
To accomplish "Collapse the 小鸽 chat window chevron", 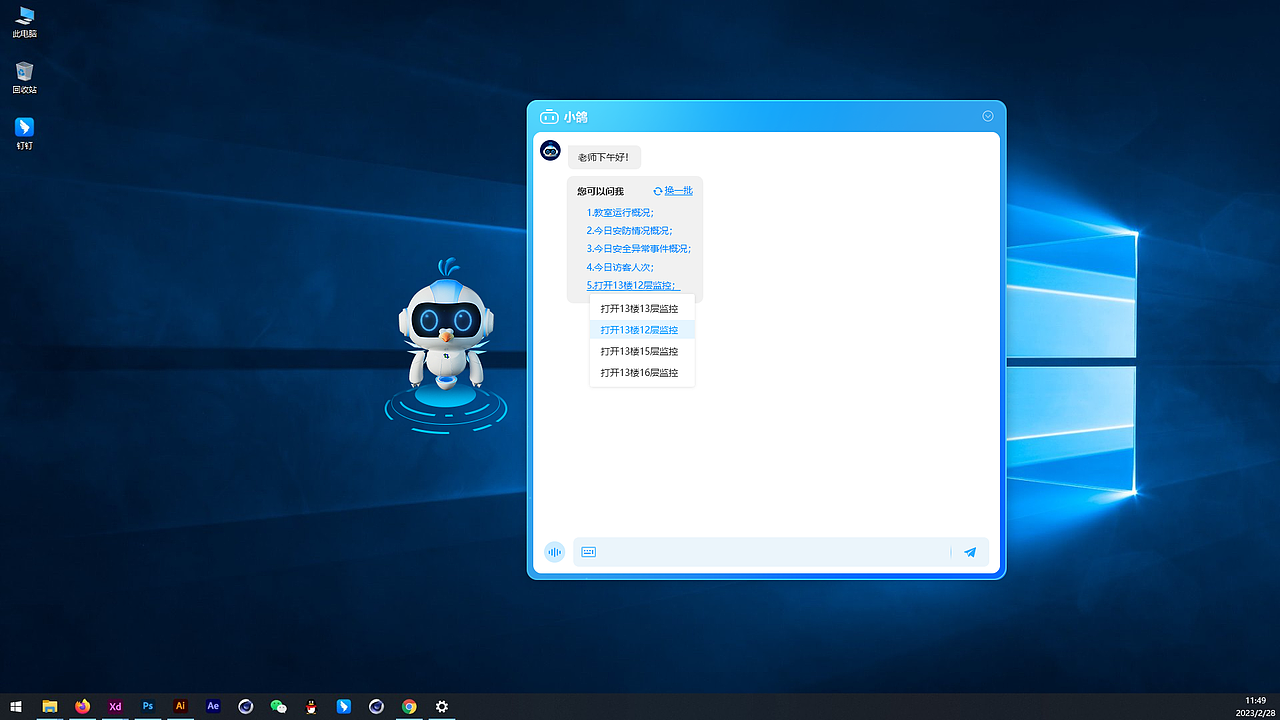I will tap(988, 116).
